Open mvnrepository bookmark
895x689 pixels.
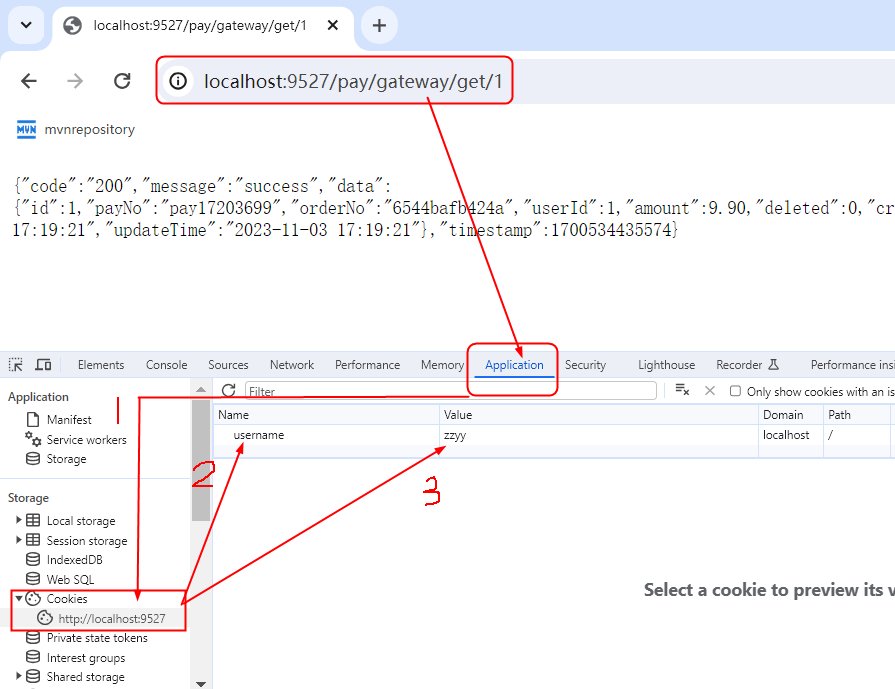[x=76, y=130]
